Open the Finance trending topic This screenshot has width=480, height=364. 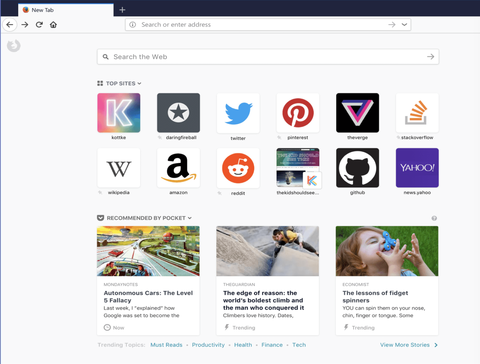[x=272, y=345]
